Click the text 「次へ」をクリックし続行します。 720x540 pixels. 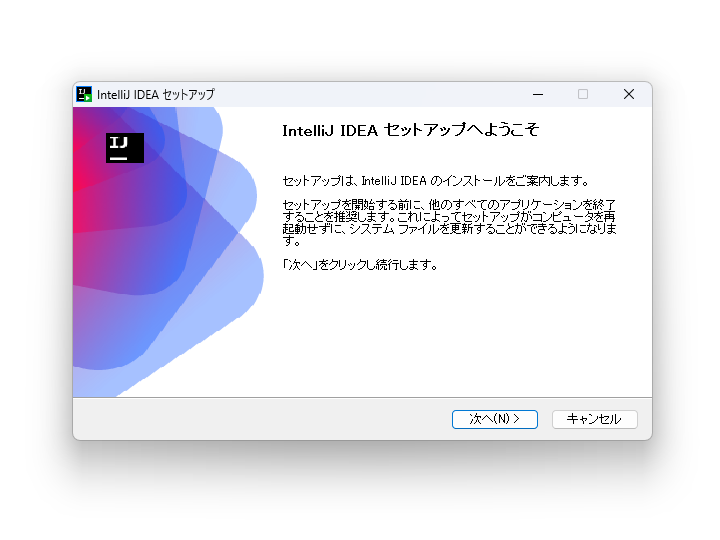(x=360, y=265)
